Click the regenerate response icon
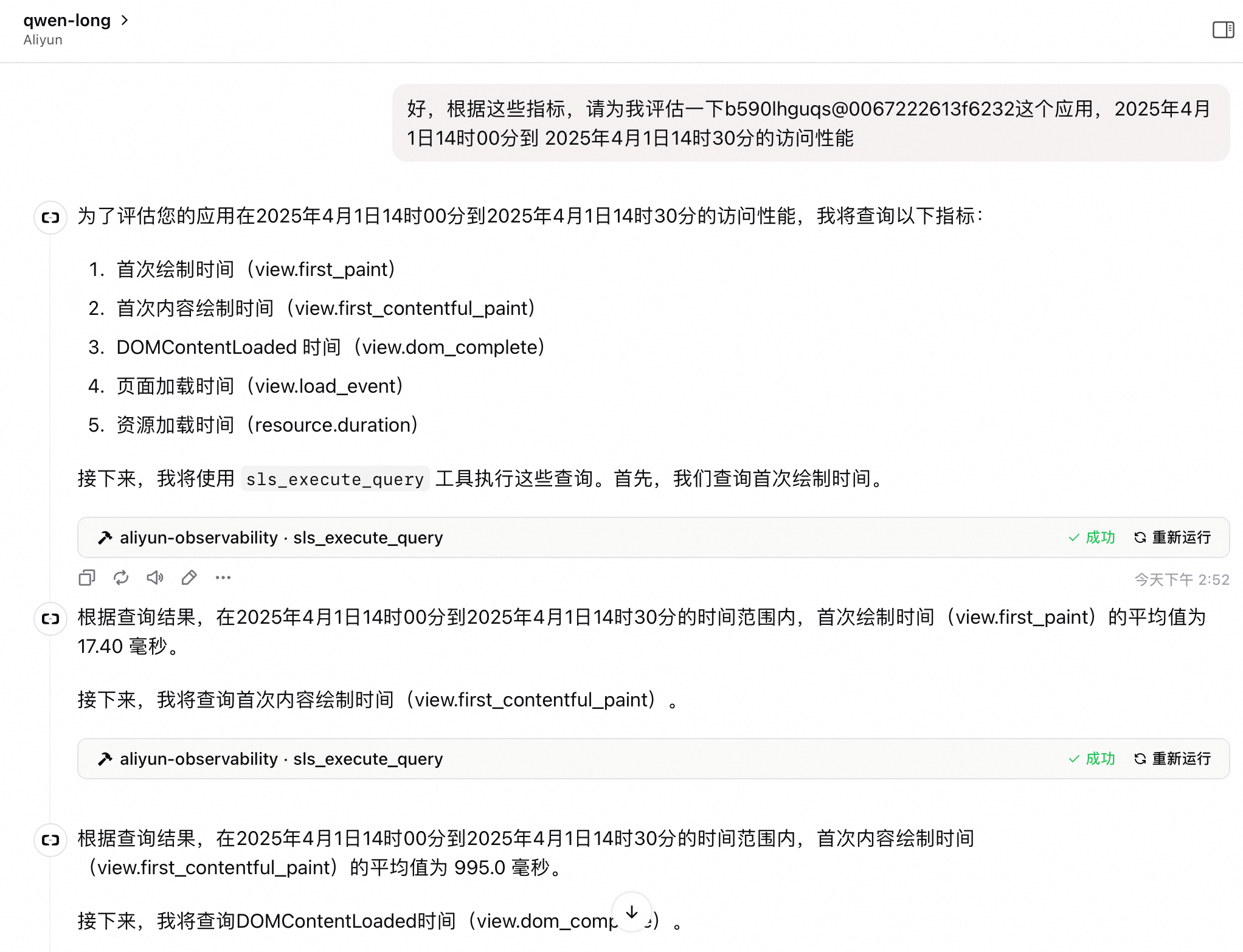The image size is (1243, 952). (x=121, y=578)
